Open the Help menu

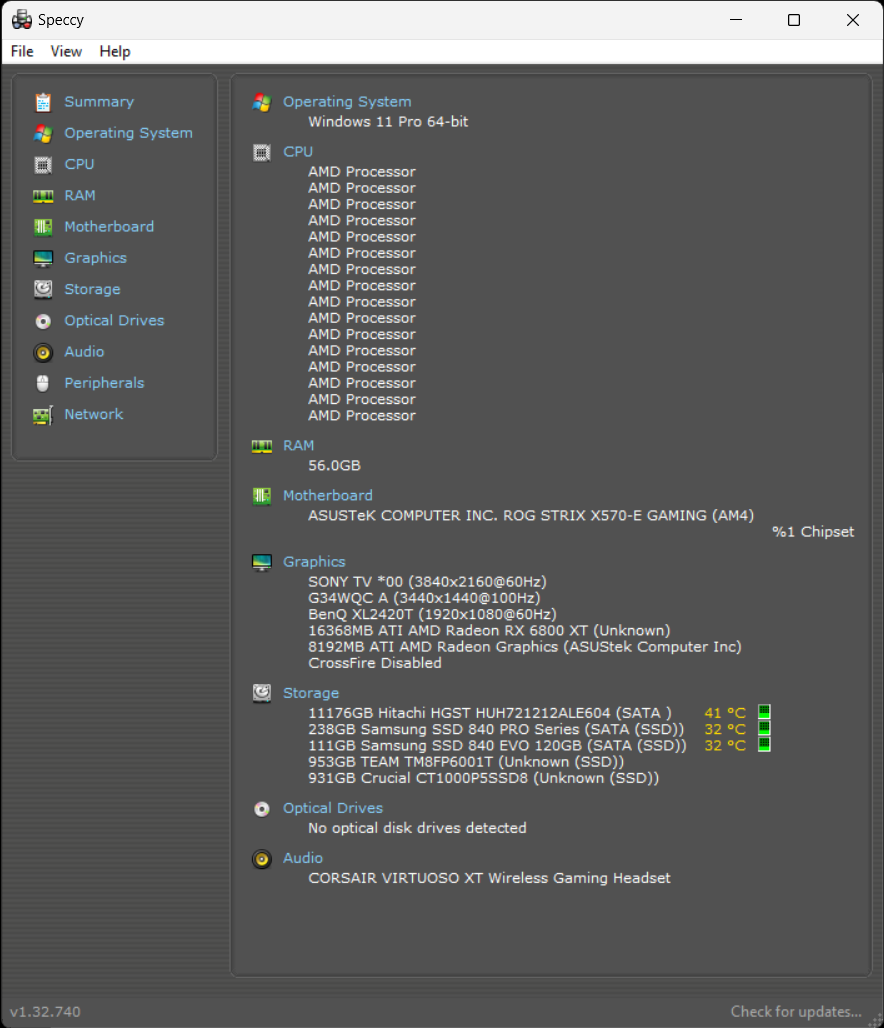click(x=115, y=51)
